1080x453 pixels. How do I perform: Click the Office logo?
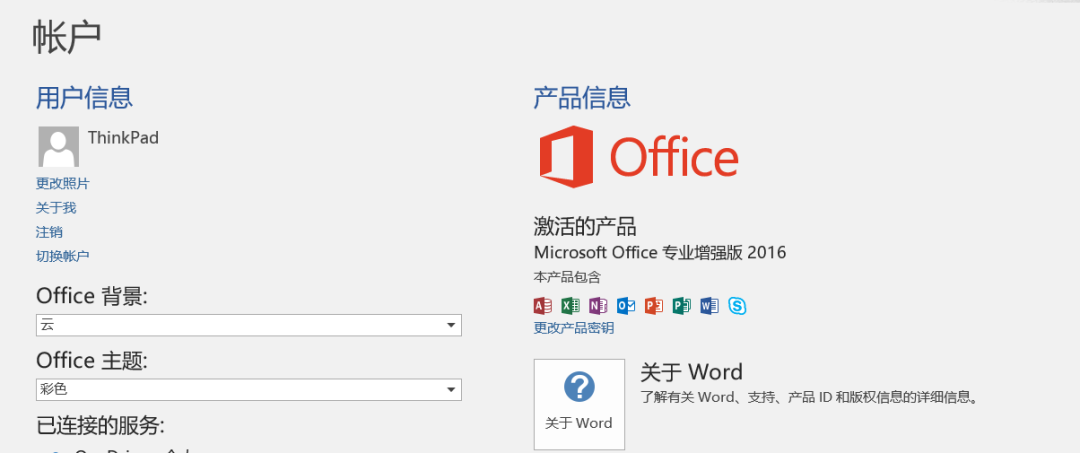[638, 157]
